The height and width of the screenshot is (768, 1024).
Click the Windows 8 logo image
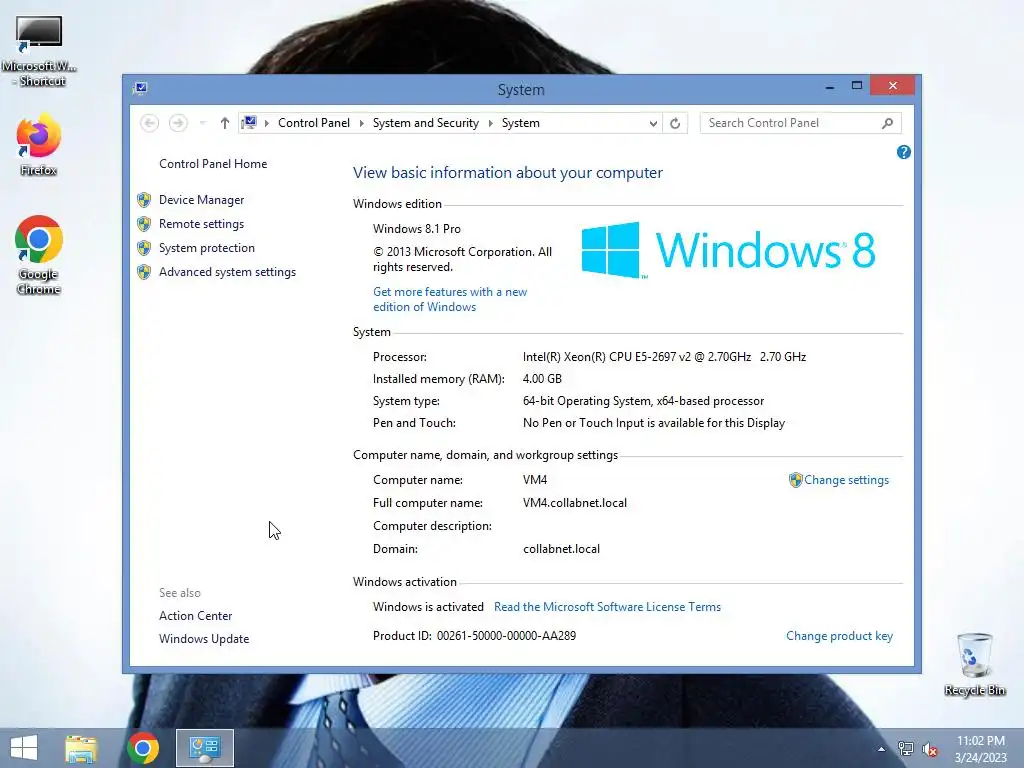pos(728,250)
